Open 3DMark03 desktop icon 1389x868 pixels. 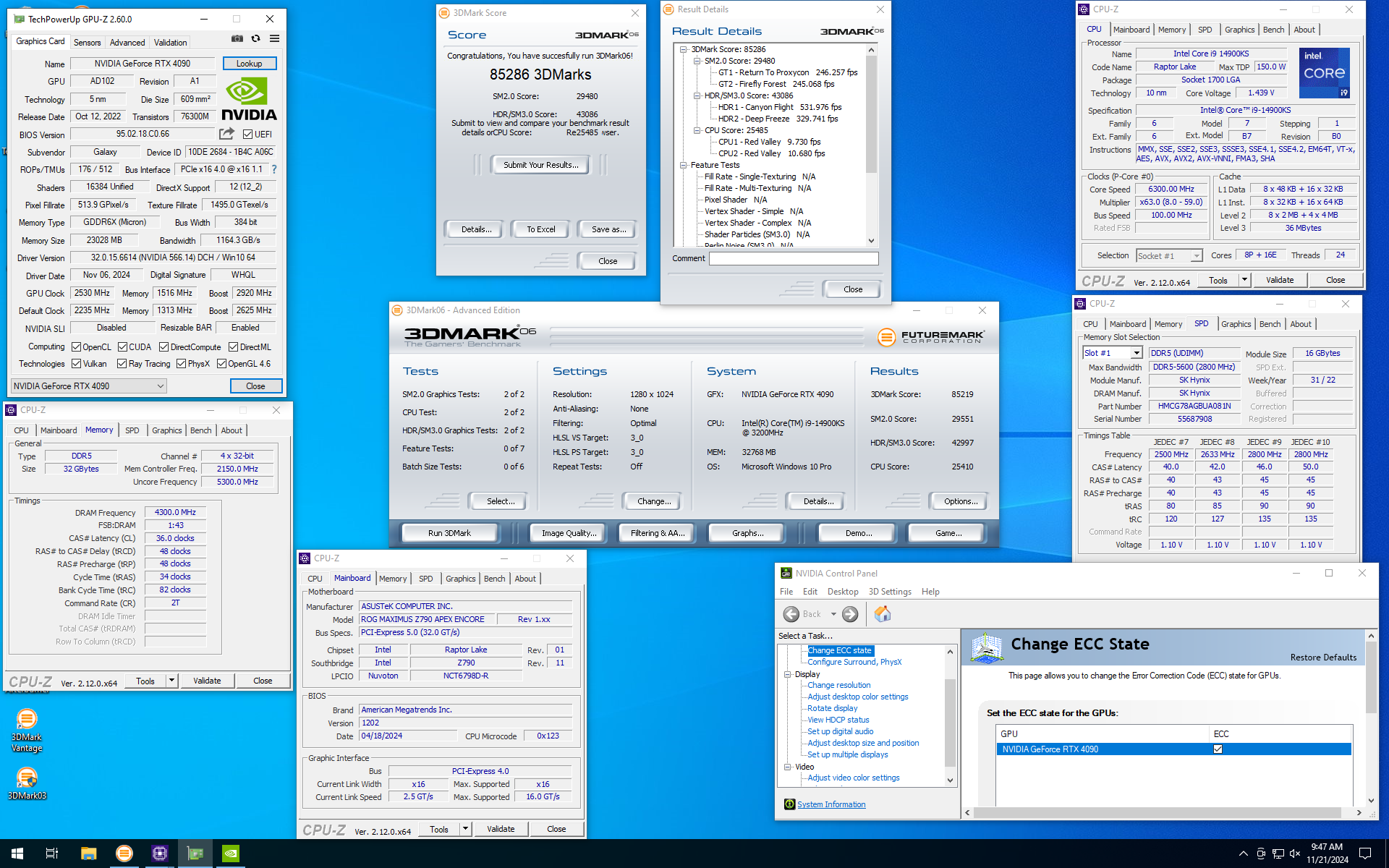[x=27, y=783]
